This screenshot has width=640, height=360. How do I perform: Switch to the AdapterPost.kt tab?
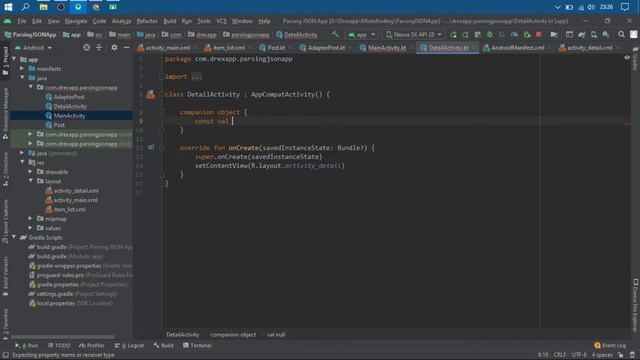[x=326, y=48]
